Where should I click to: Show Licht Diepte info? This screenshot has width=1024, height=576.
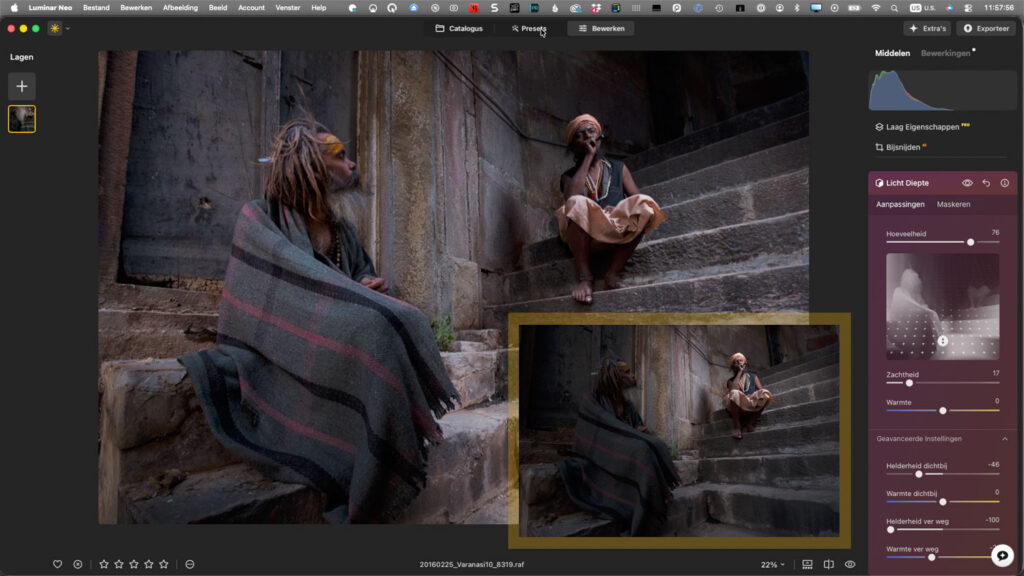point(1004,183)
